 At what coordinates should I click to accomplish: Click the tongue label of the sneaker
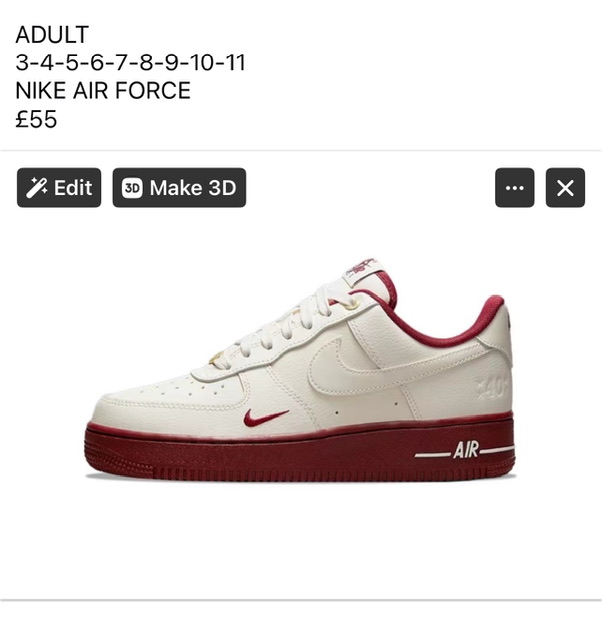coord(362,268)
